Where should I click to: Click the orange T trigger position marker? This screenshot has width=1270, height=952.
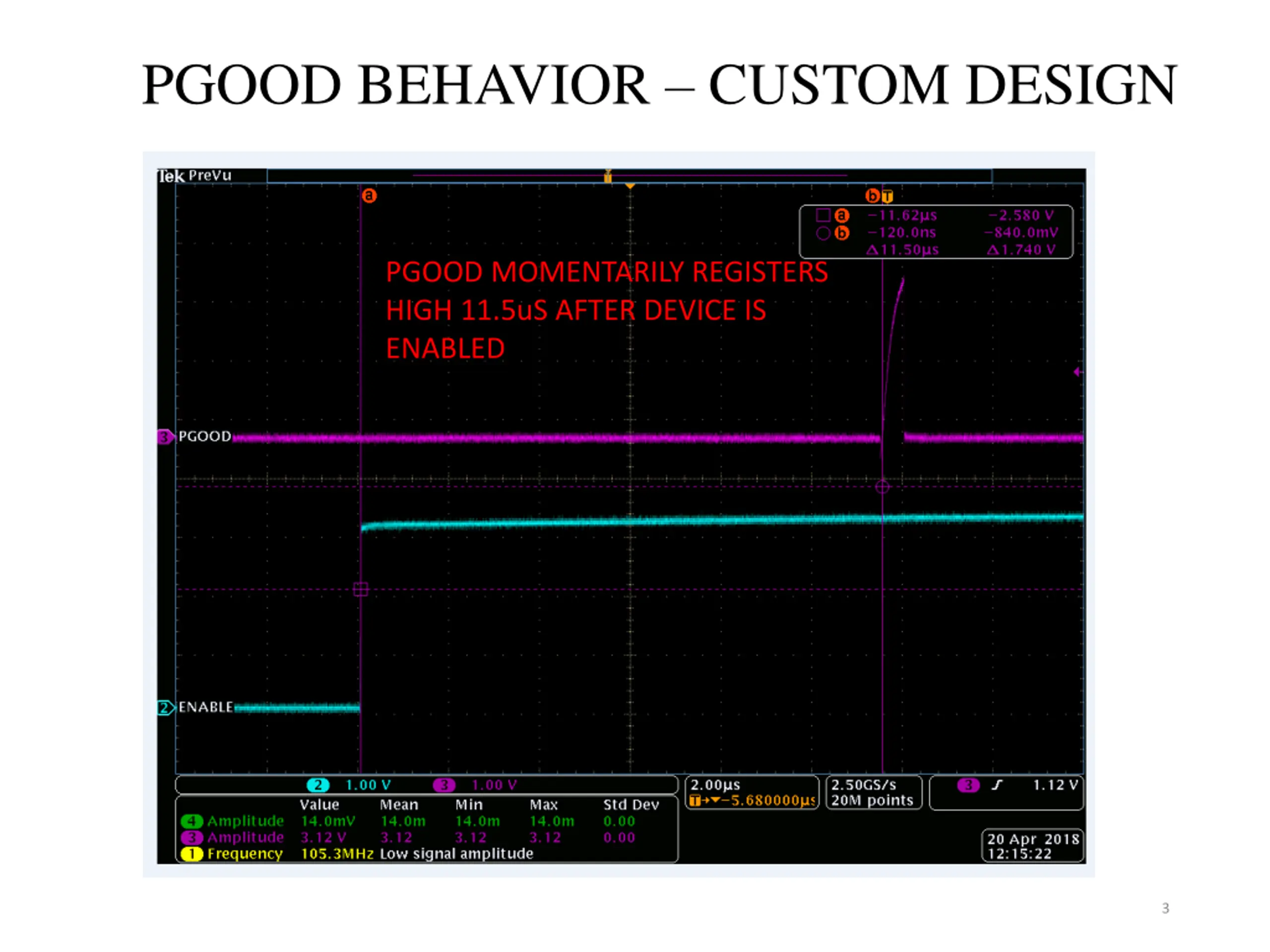coord(888,196)
